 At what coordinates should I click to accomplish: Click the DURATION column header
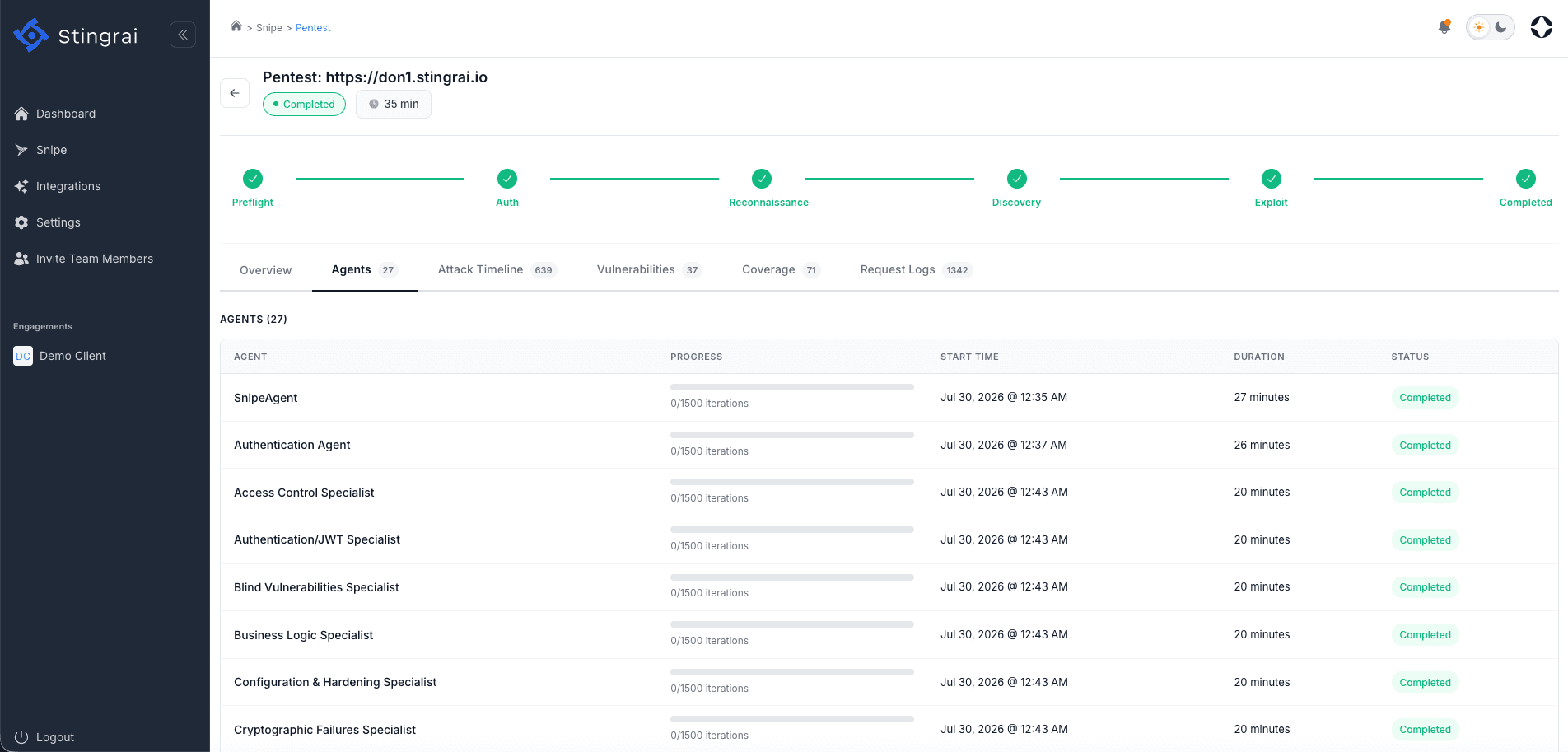click(x=1258, y=357)
